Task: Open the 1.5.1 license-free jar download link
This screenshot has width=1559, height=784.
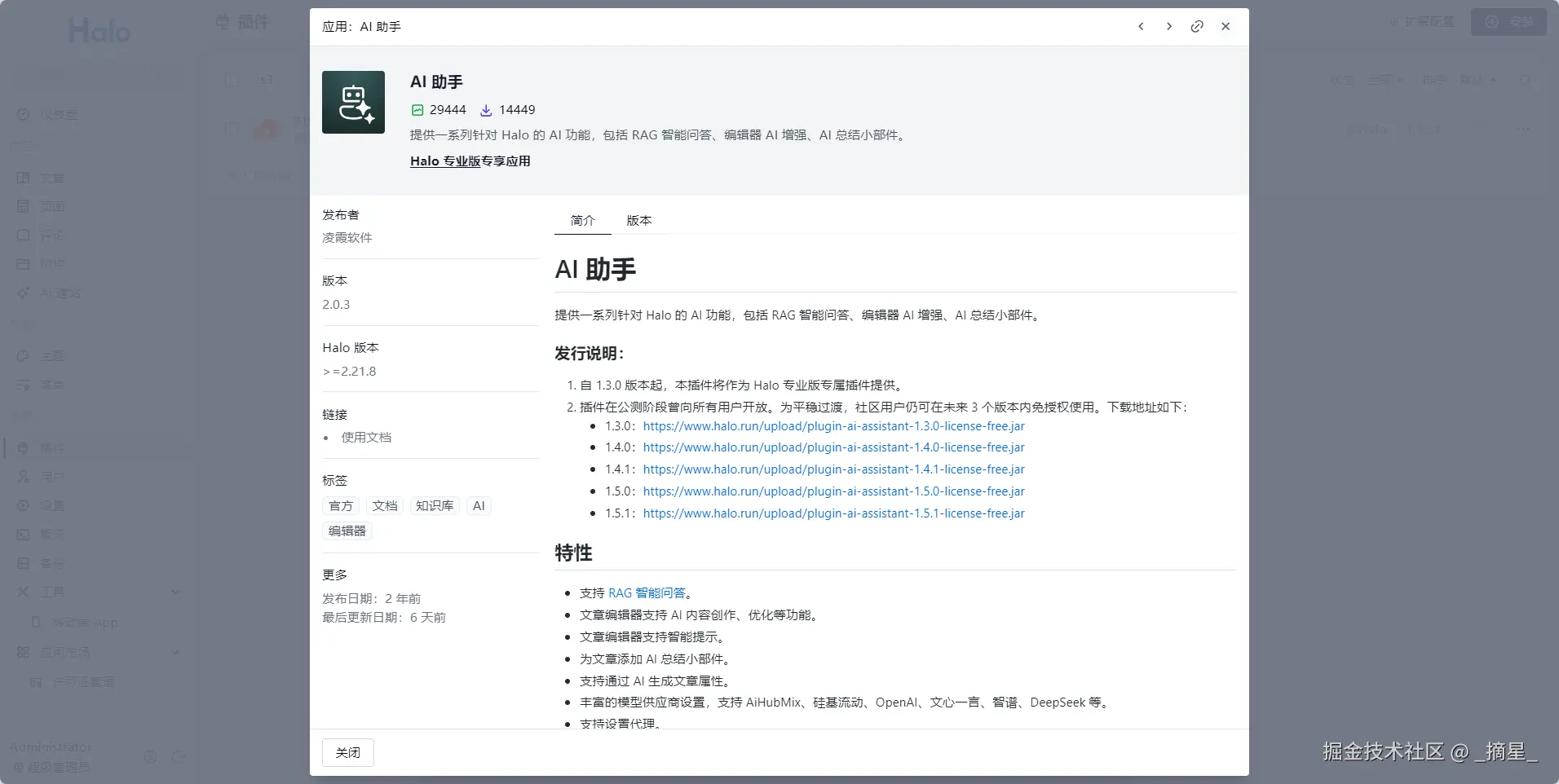Action: (833, 513)
